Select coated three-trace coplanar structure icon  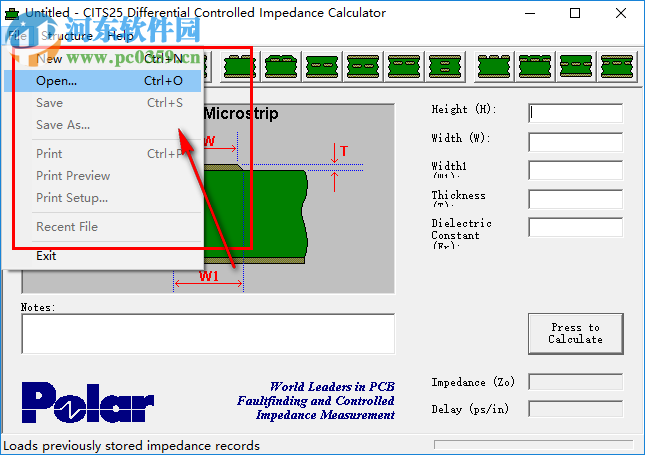coord(535,67)
